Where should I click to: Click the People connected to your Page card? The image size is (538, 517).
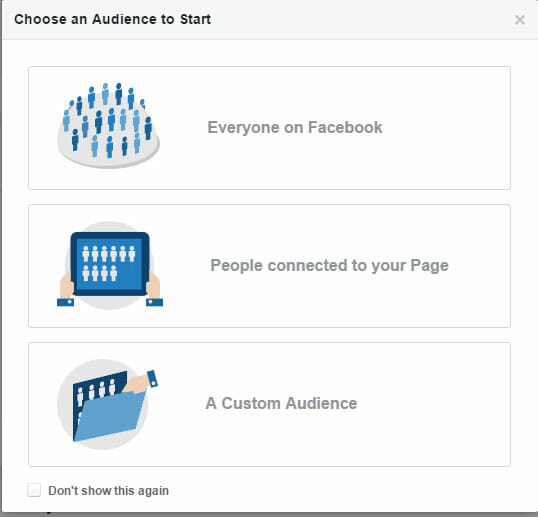tap(269, 266)
